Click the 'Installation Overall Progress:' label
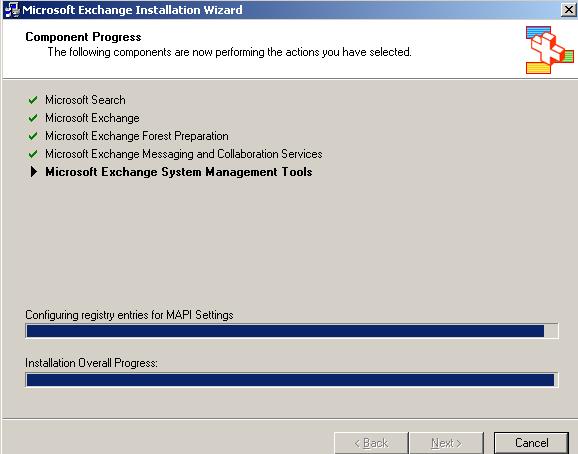 coord(91,363)
